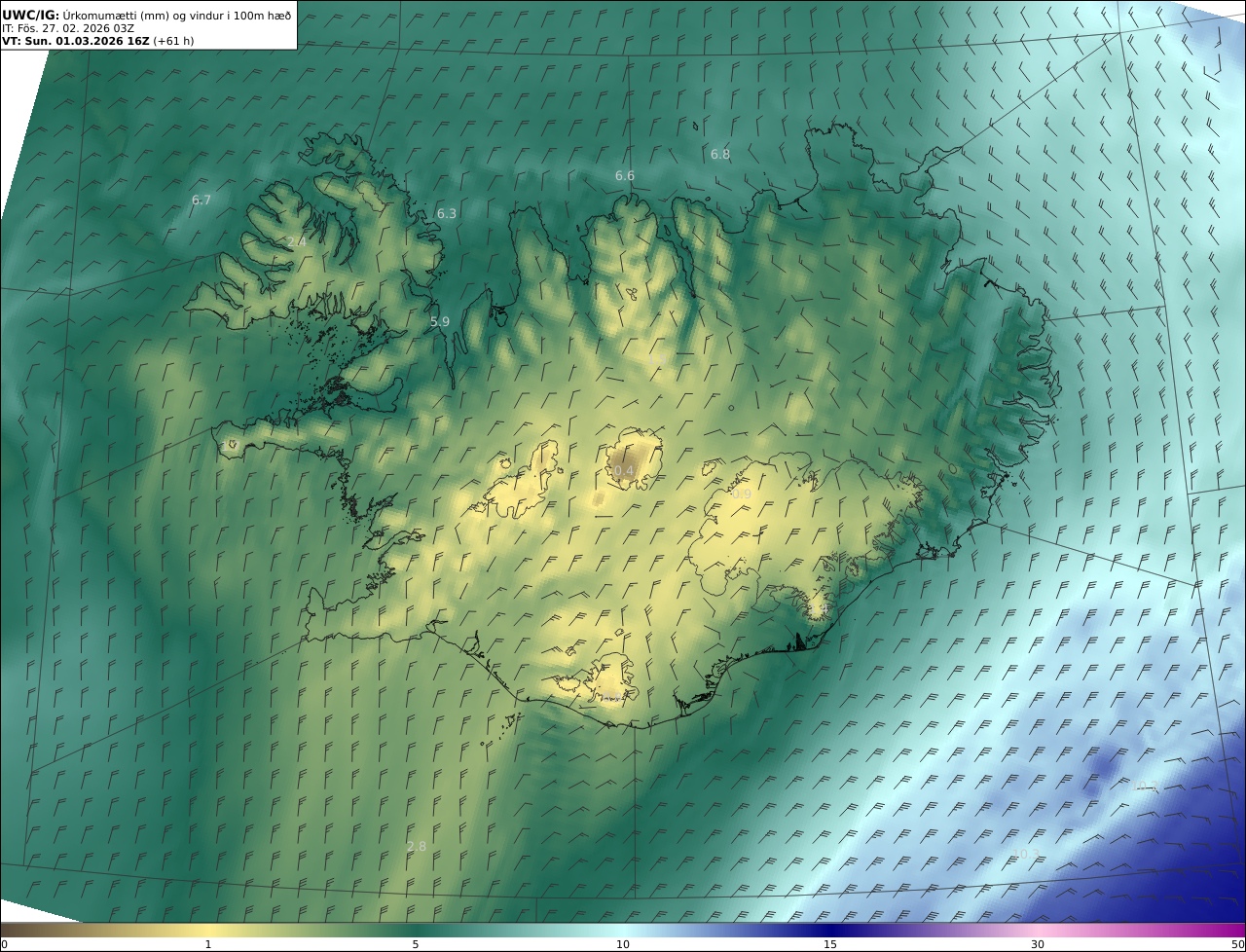
Task: Click the 5.9 value label near the fjord
Action: 440,321
